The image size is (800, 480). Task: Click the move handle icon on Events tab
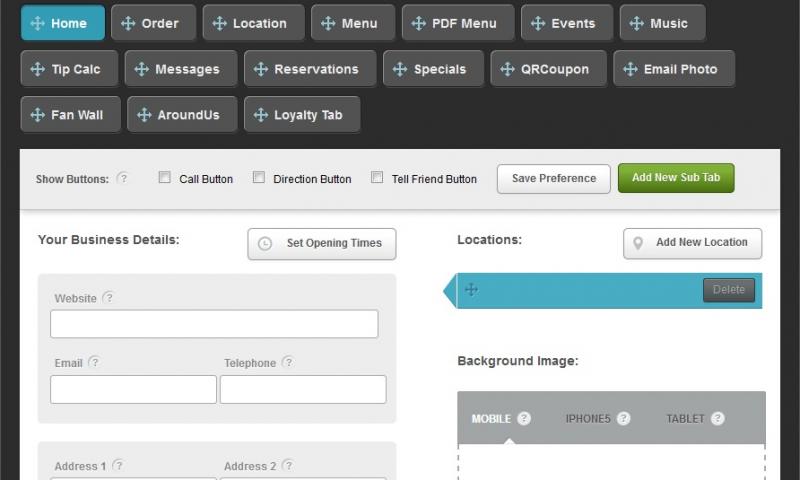[538, 23]
